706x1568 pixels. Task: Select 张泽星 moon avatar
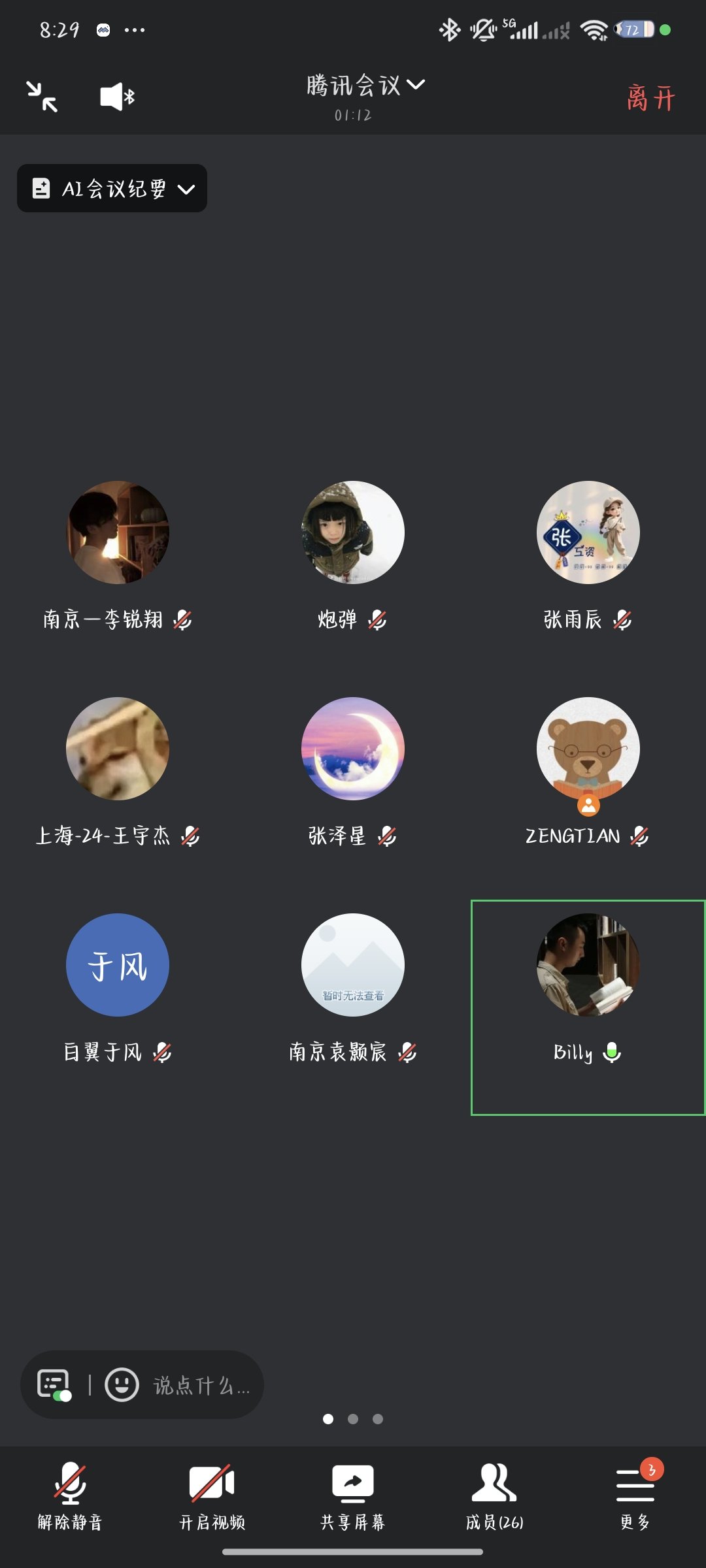tap(353, 749)
